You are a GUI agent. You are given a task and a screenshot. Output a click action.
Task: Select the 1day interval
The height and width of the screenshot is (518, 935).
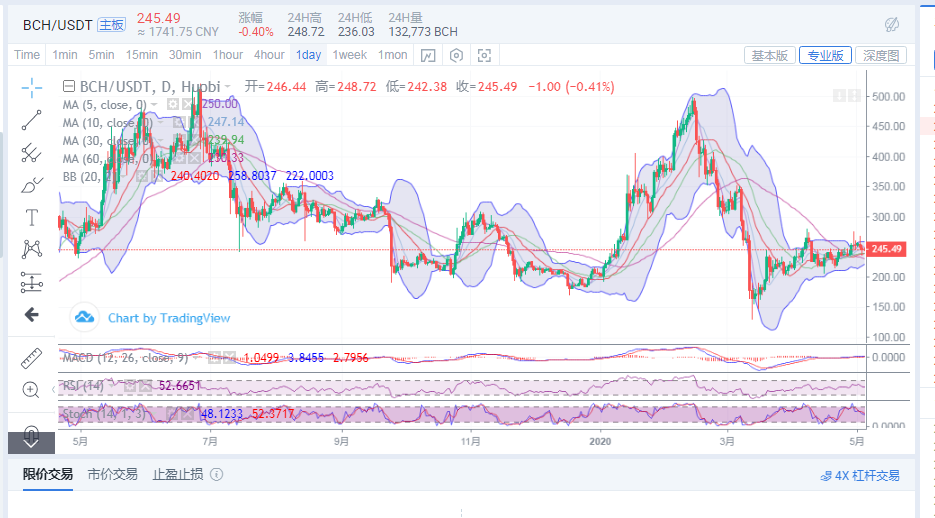[x=308, y=55]
